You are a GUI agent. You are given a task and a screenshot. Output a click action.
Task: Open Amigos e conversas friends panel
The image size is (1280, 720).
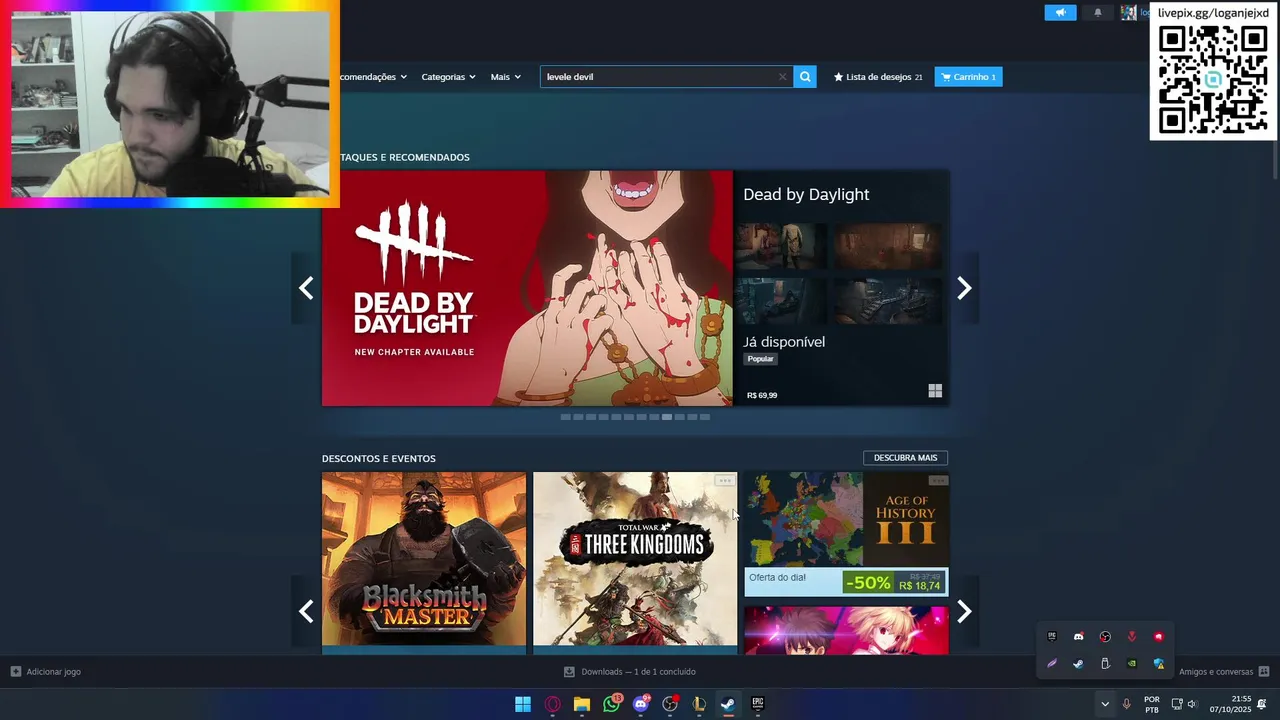click(x=1224, y=672)
